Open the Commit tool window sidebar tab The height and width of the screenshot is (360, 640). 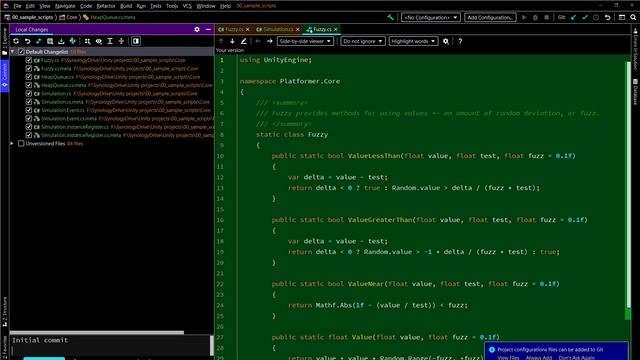click(x=4, y=76)
